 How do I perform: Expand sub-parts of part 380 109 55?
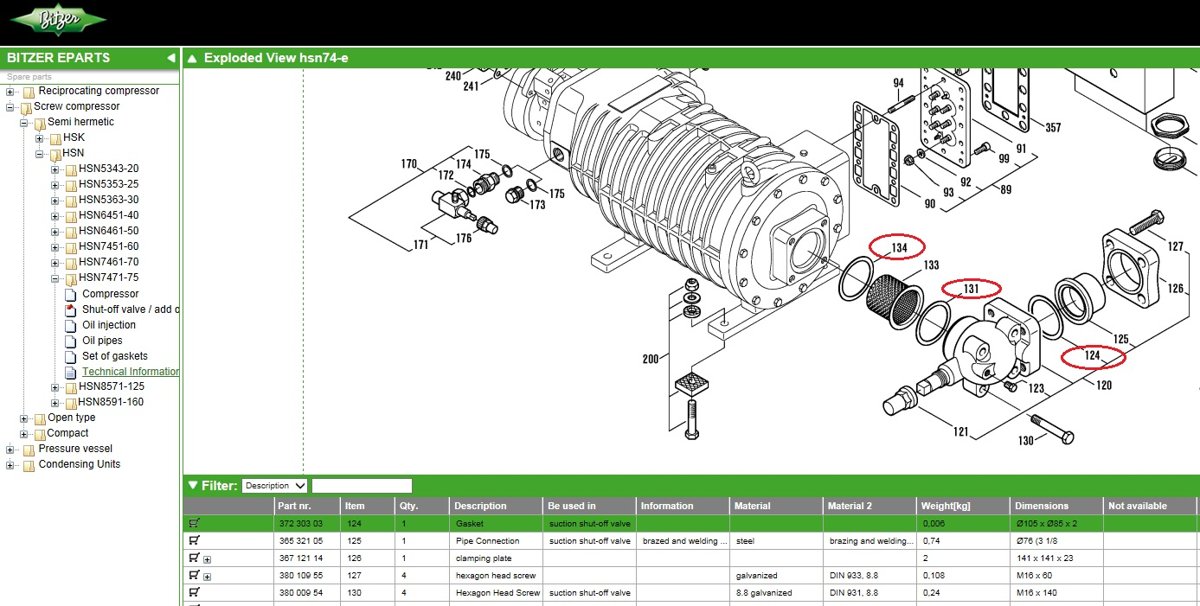207,576
